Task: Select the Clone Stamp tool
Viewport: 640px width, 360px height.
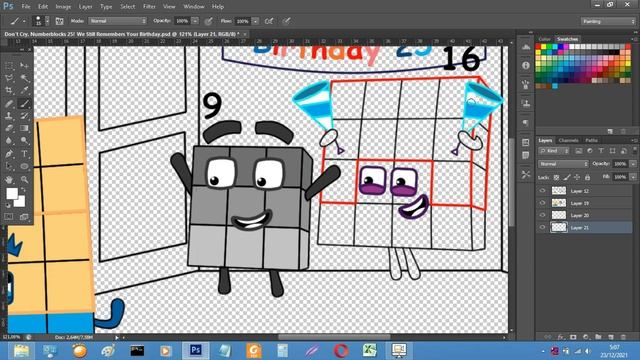Action: coord(9,116)
